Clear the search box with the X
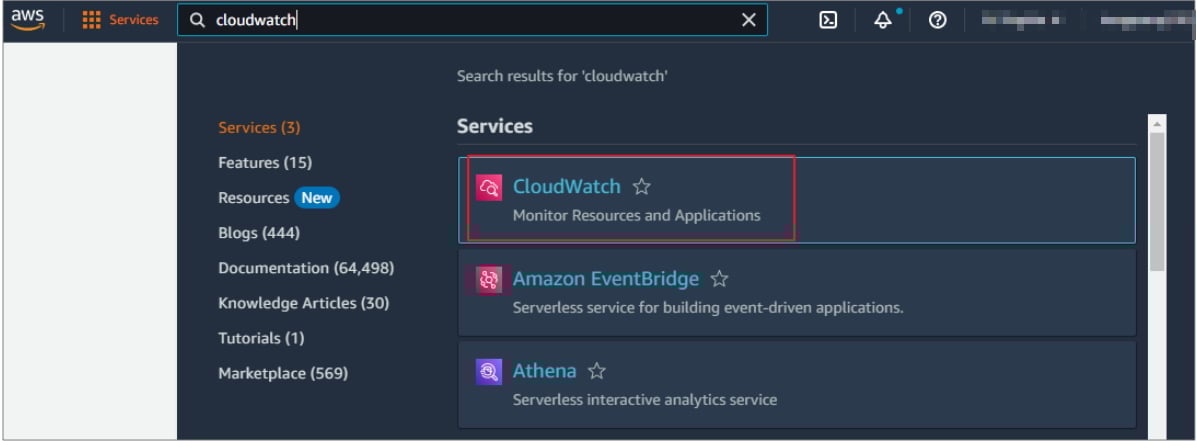The image size is (1197, 448). 749,21
